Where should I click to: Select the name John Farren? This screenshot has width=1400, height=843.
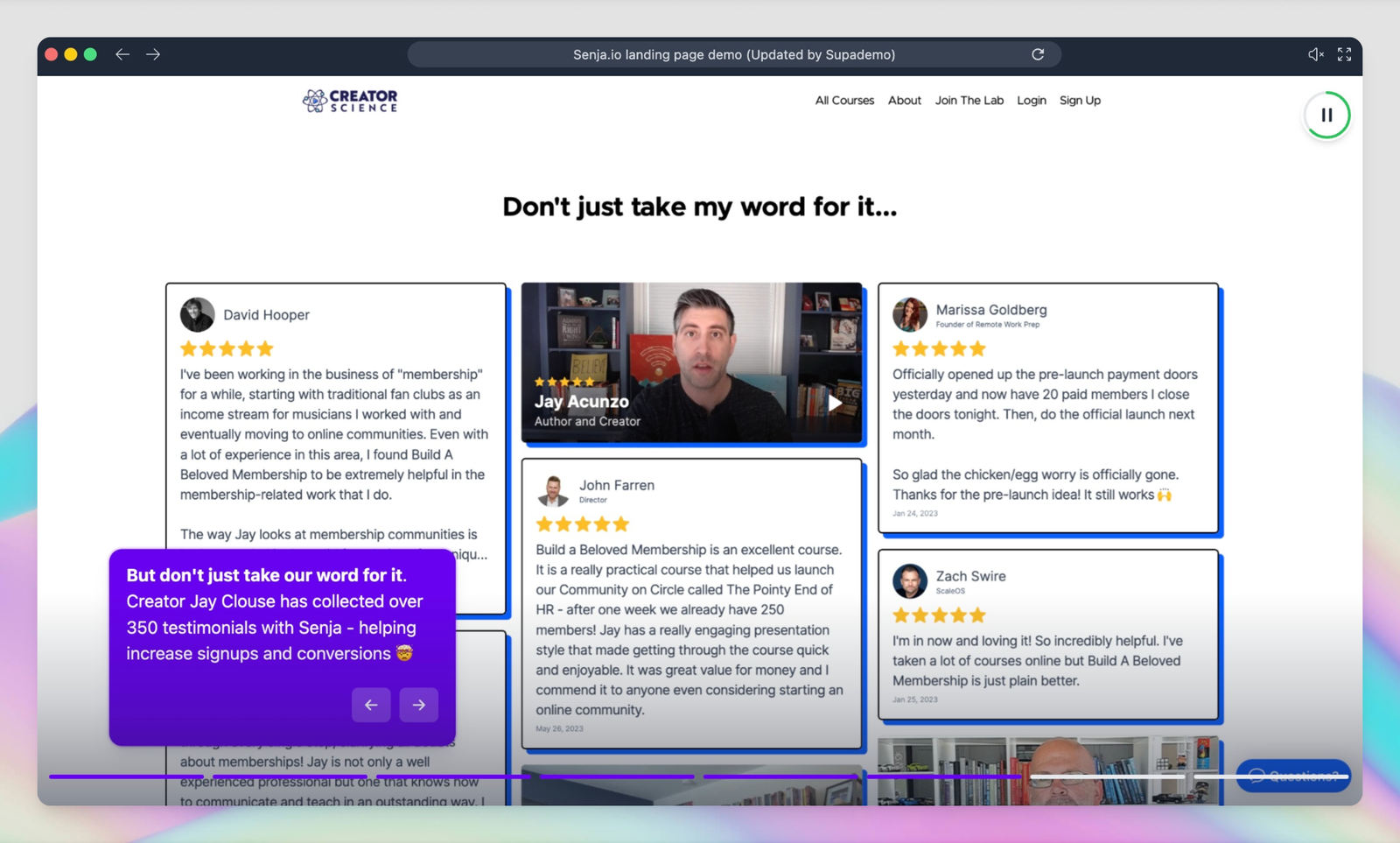(x=616, y=485)
